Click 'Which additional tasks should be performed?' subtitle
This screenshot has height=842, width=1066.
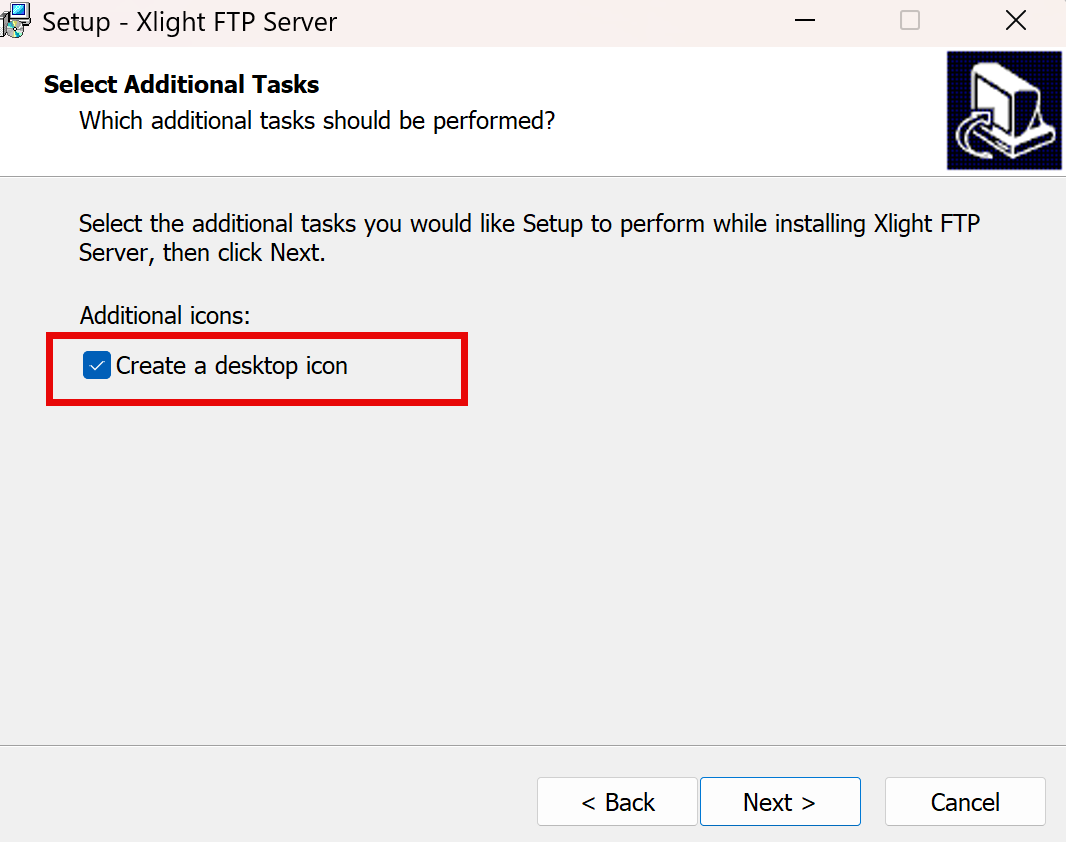point(317,121)
